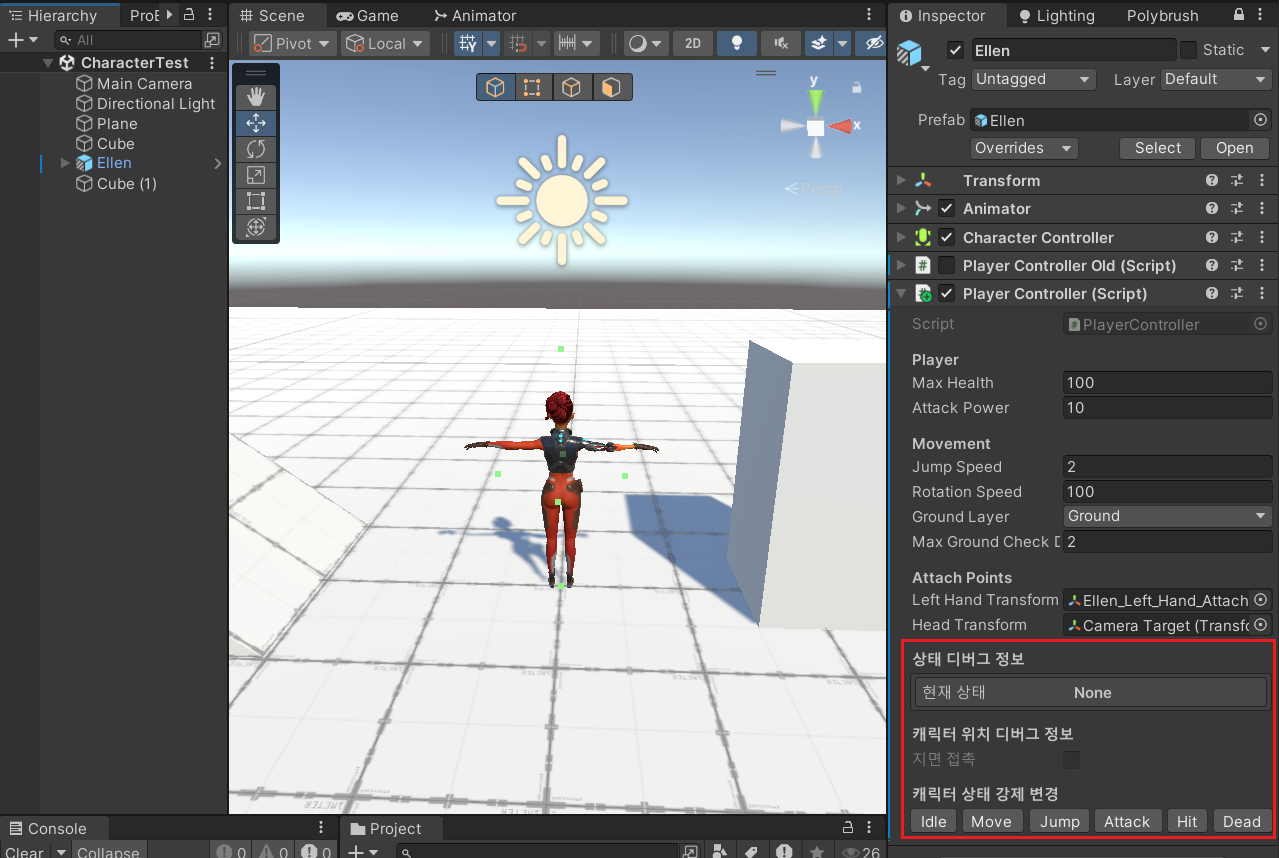
Task: Toggle the Static checkbox
Action: pyautogui.click(x=1188, y=50)
